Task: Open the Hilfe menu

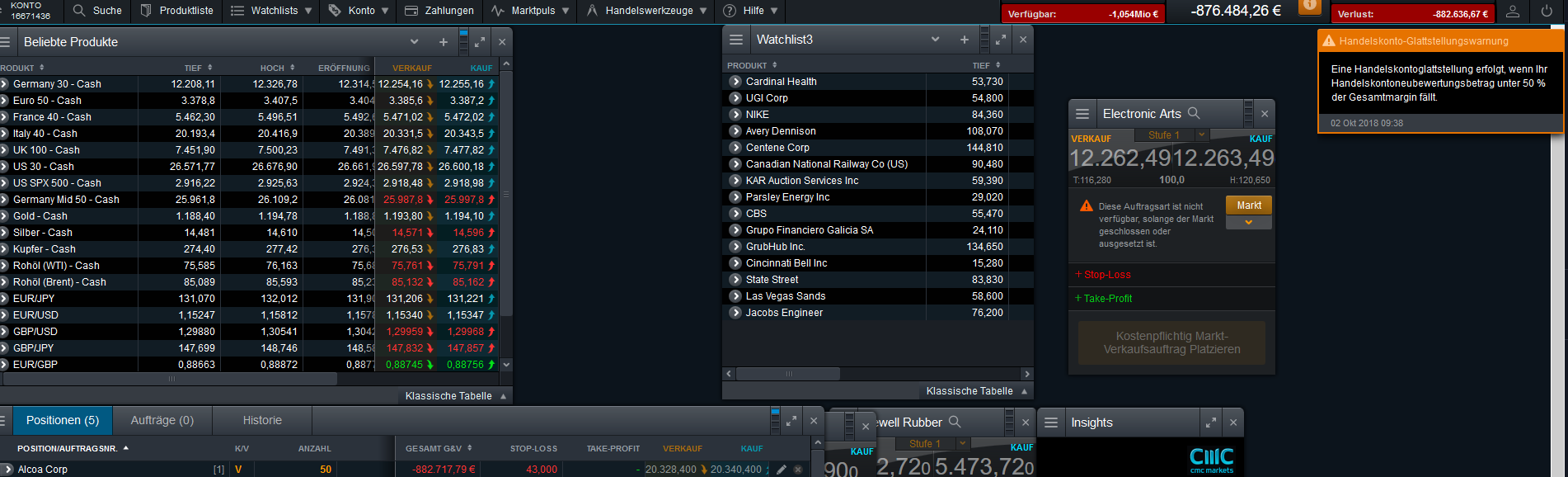Action: pos(751,11)
